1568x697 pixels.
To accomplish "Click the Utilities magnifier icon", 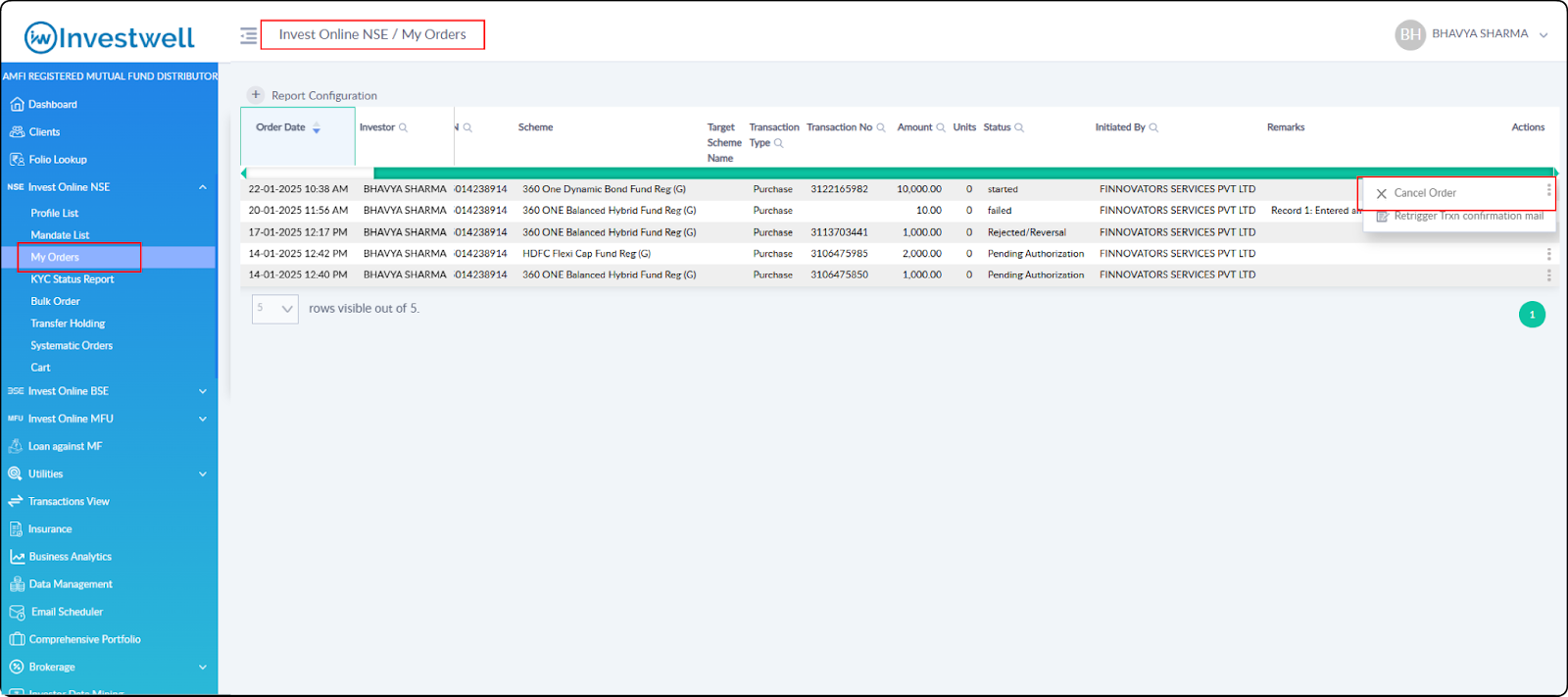I will 16,473.
